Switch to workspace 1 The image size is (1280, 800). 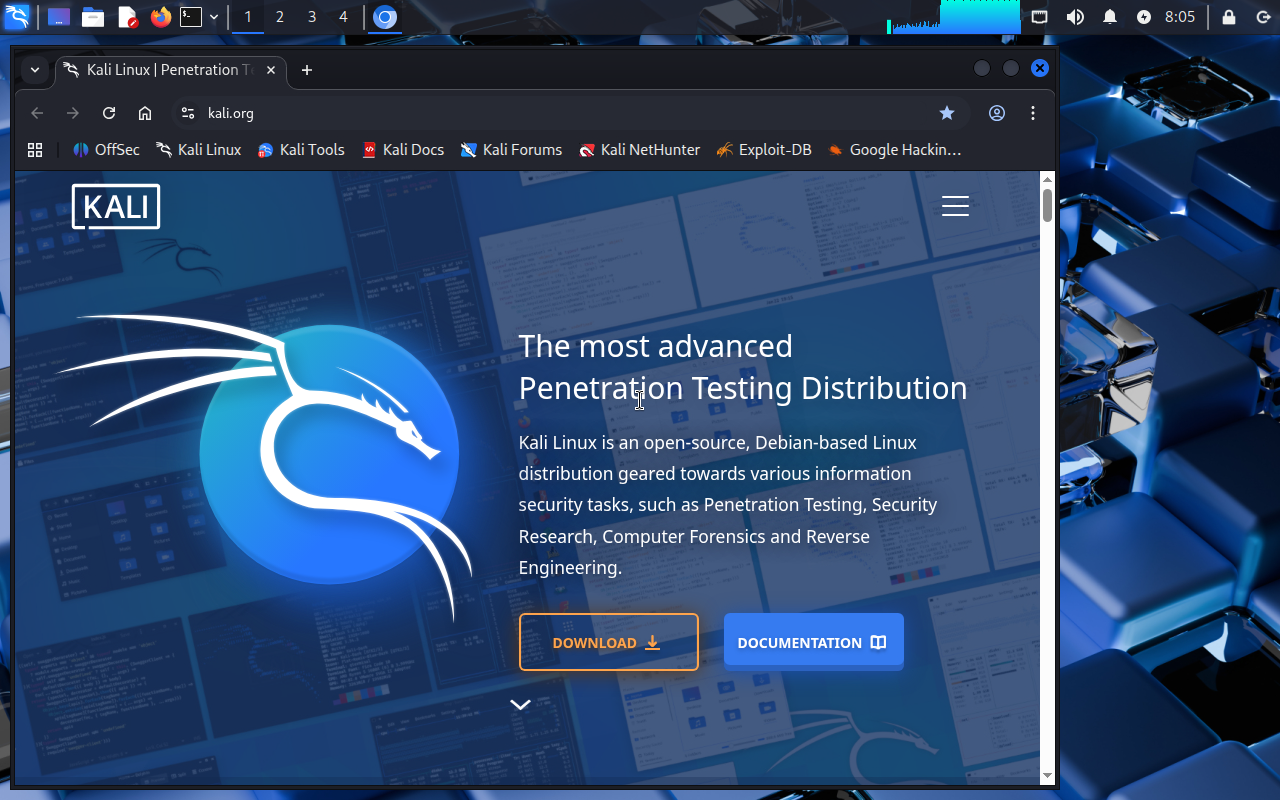click(x=248, y=17)
